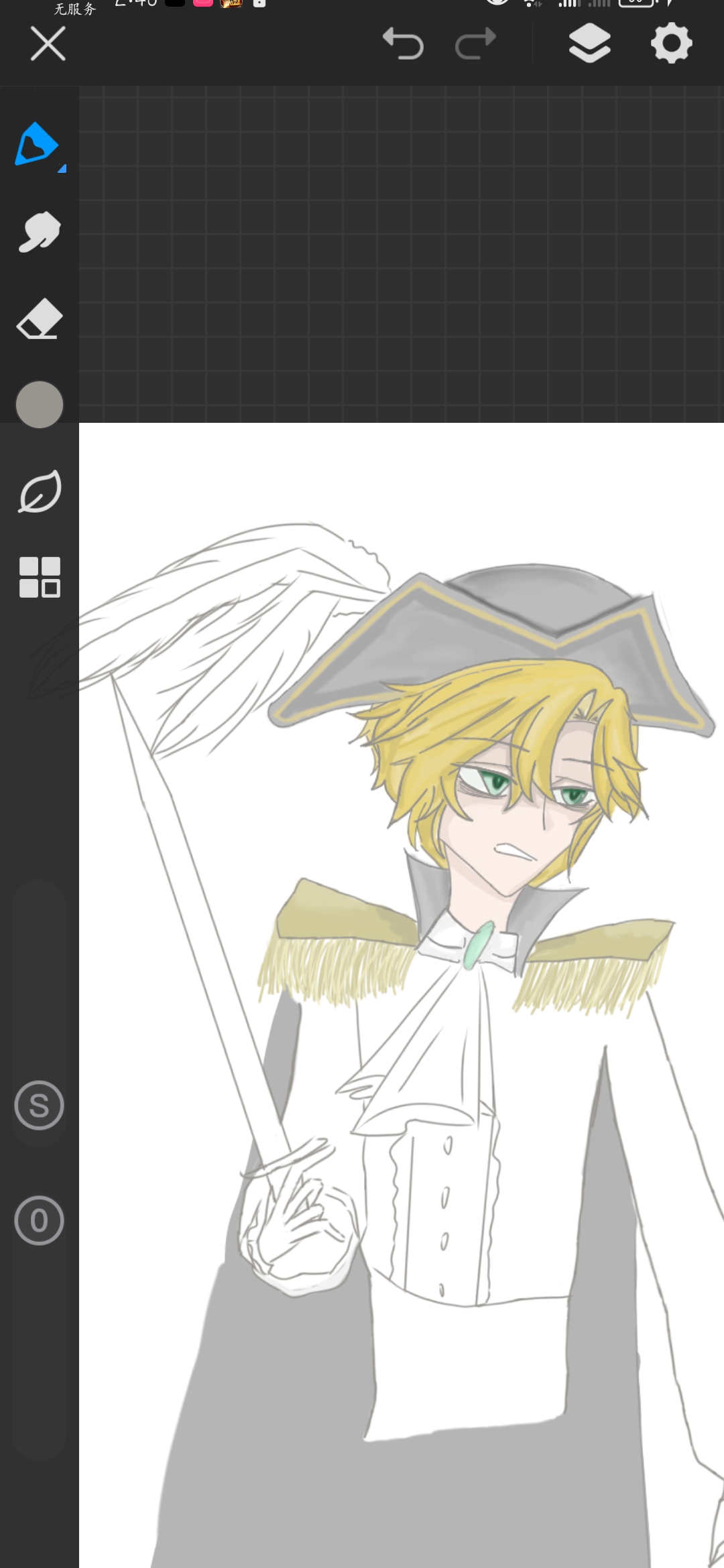The height and width of the screenshot is (1568, 724).
Task: Tap the gray current color swatch
Action: pyautogui.click(x=40, y=405)
